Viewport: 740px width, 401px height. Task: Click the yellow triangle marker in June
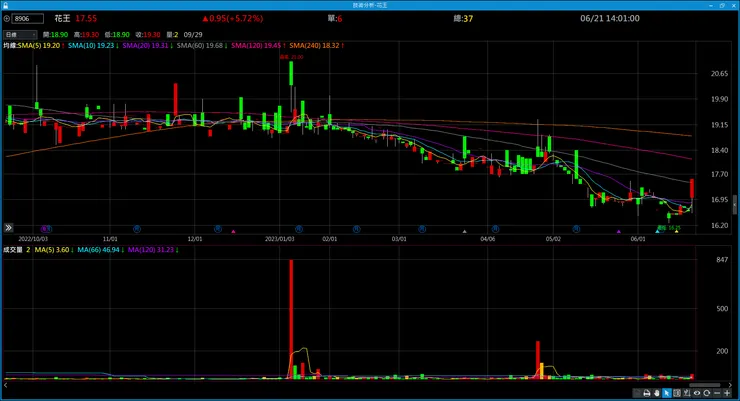(676, 231)
